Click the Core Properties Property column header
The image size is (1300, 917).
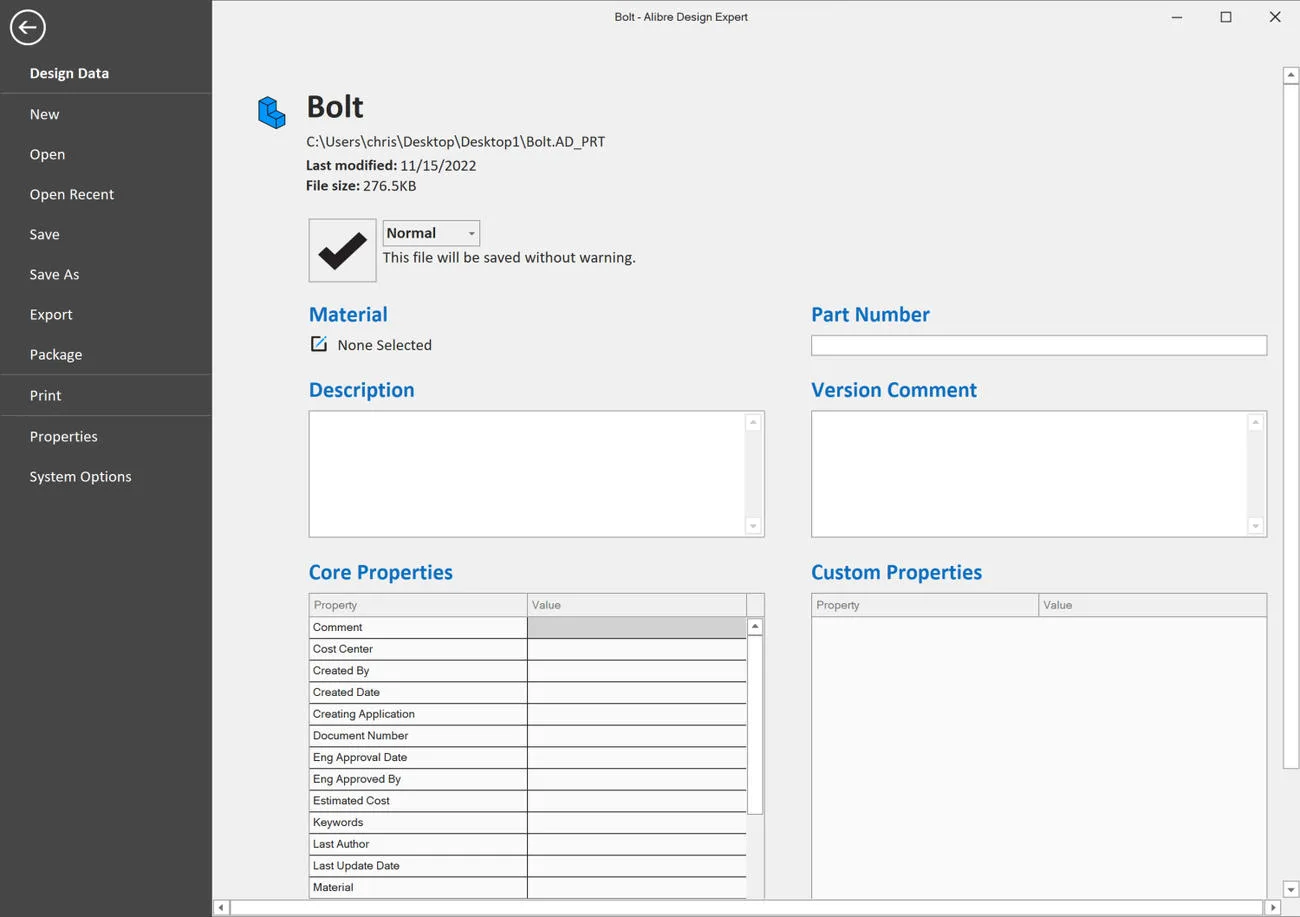click(x=418, y=605)
